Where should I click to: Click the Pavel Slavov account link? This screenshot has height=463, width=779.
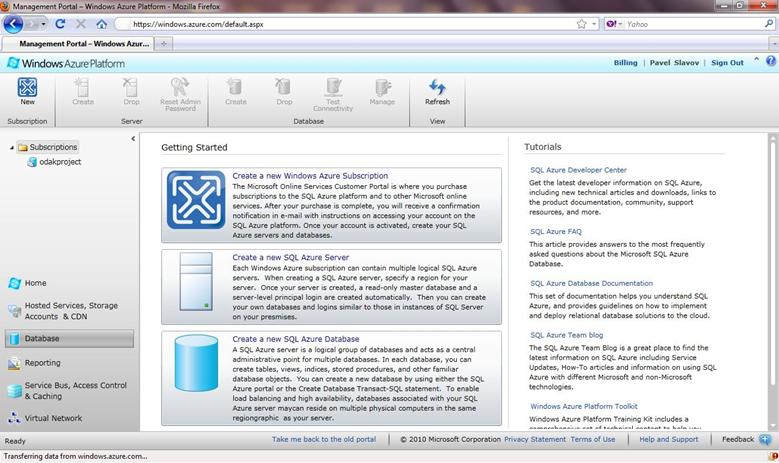tap(674, 63)
